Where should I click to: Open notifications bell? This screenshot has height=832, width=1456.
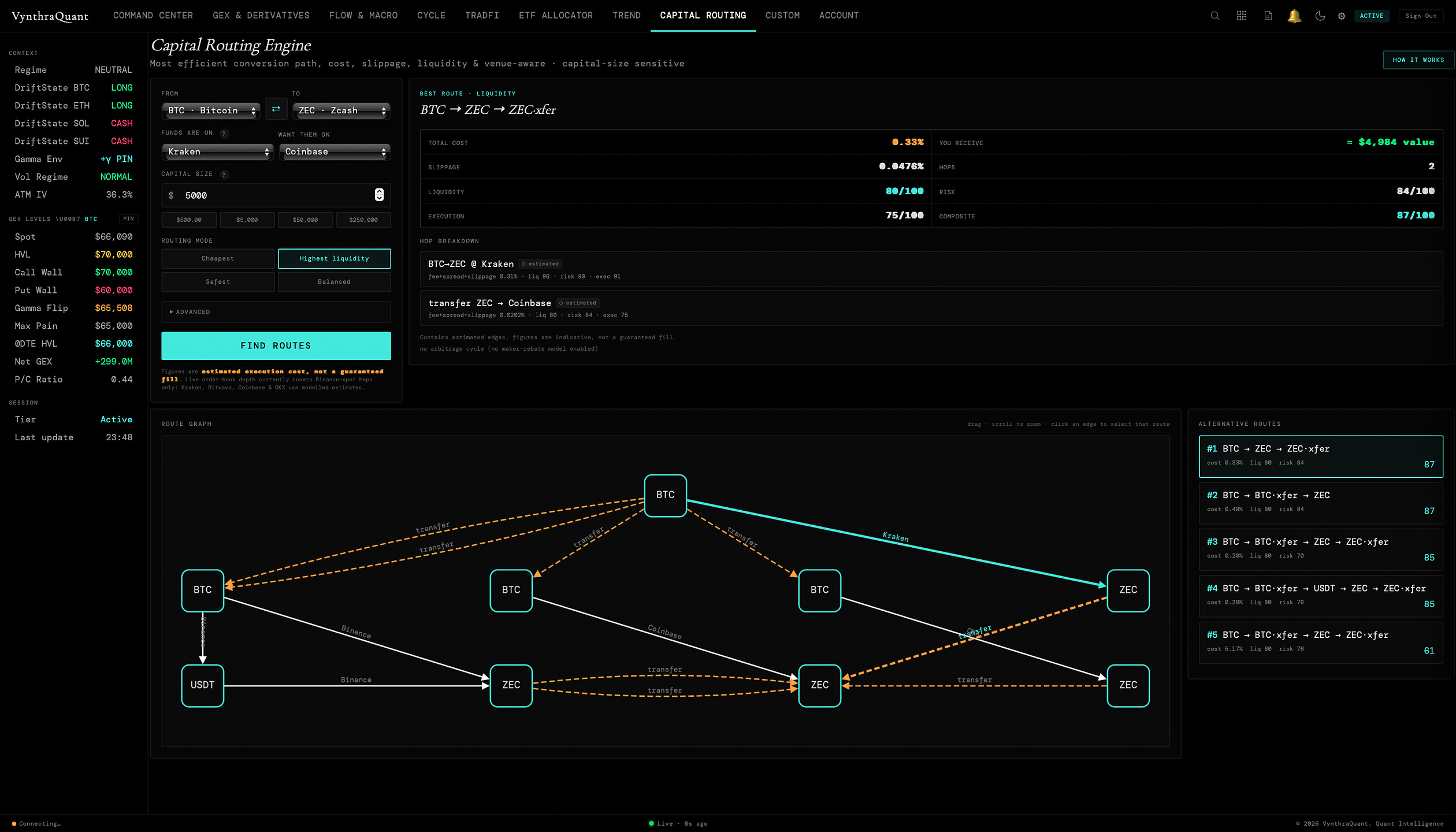[1294, 16]
